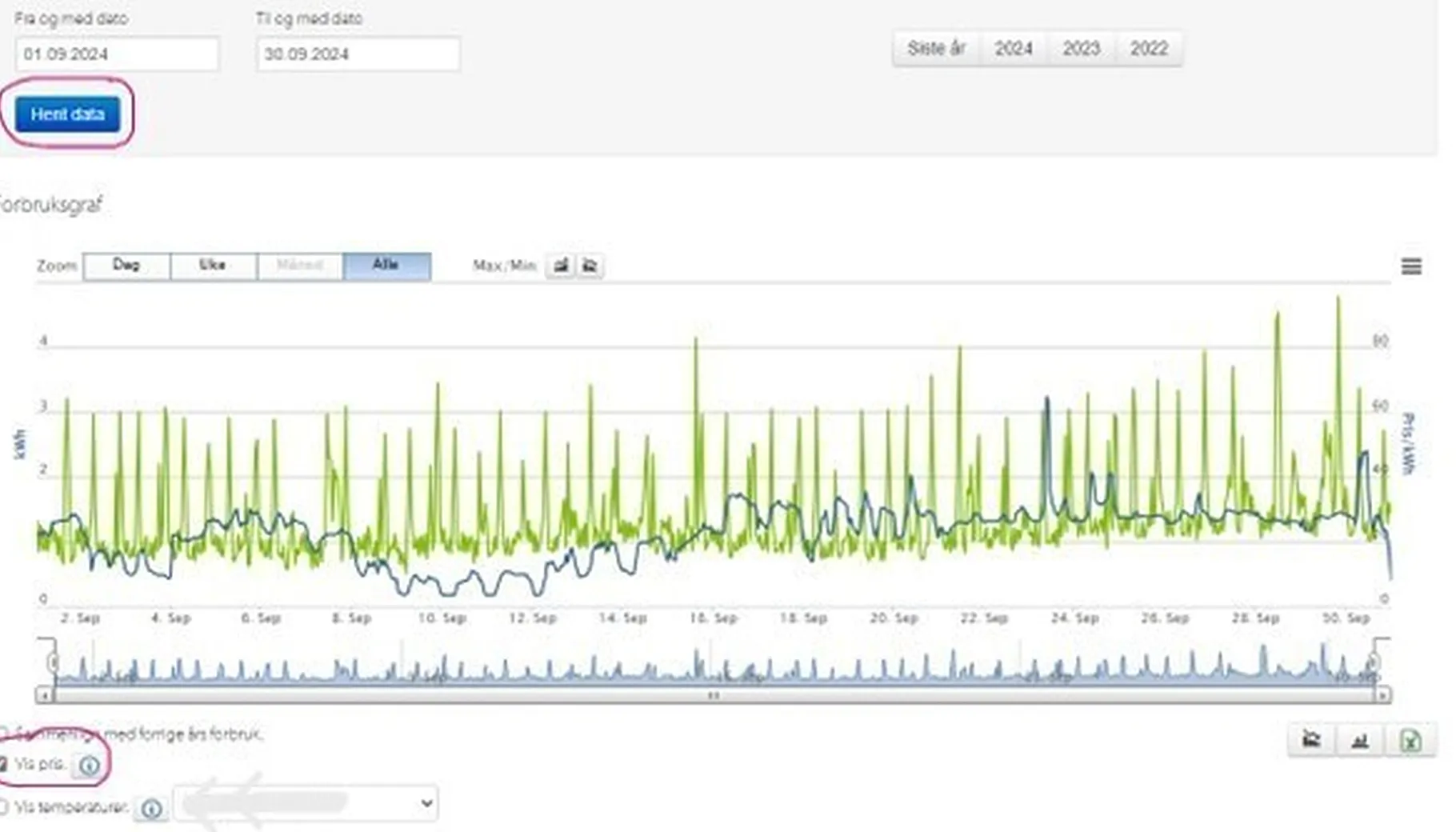Screen dimensions: 1456x832
Task: Click the 24. Sep axis label
Action: pos(1074,618)
